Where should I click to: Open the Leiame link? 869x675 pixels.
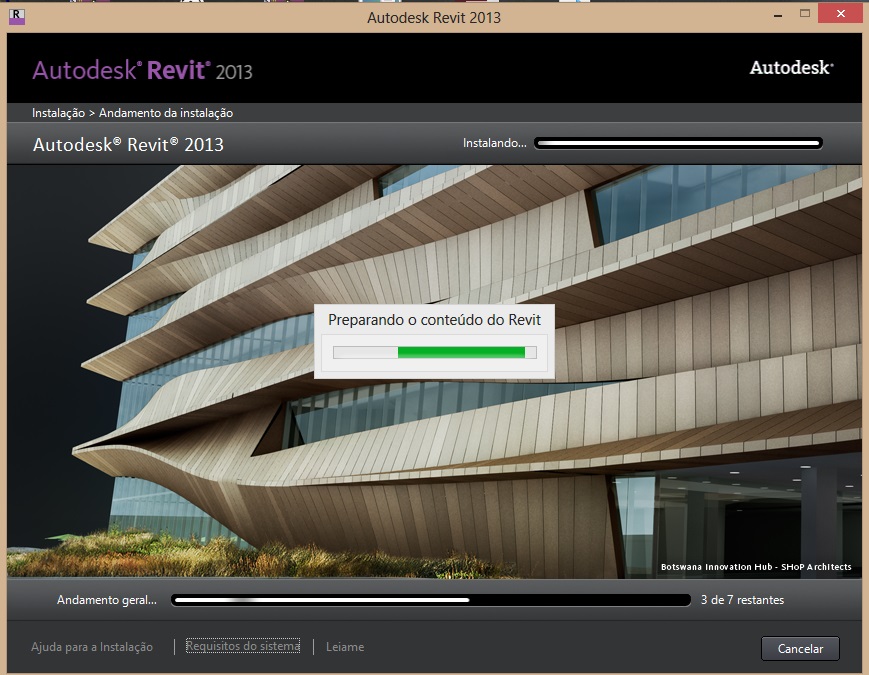(x=345, y=647)
